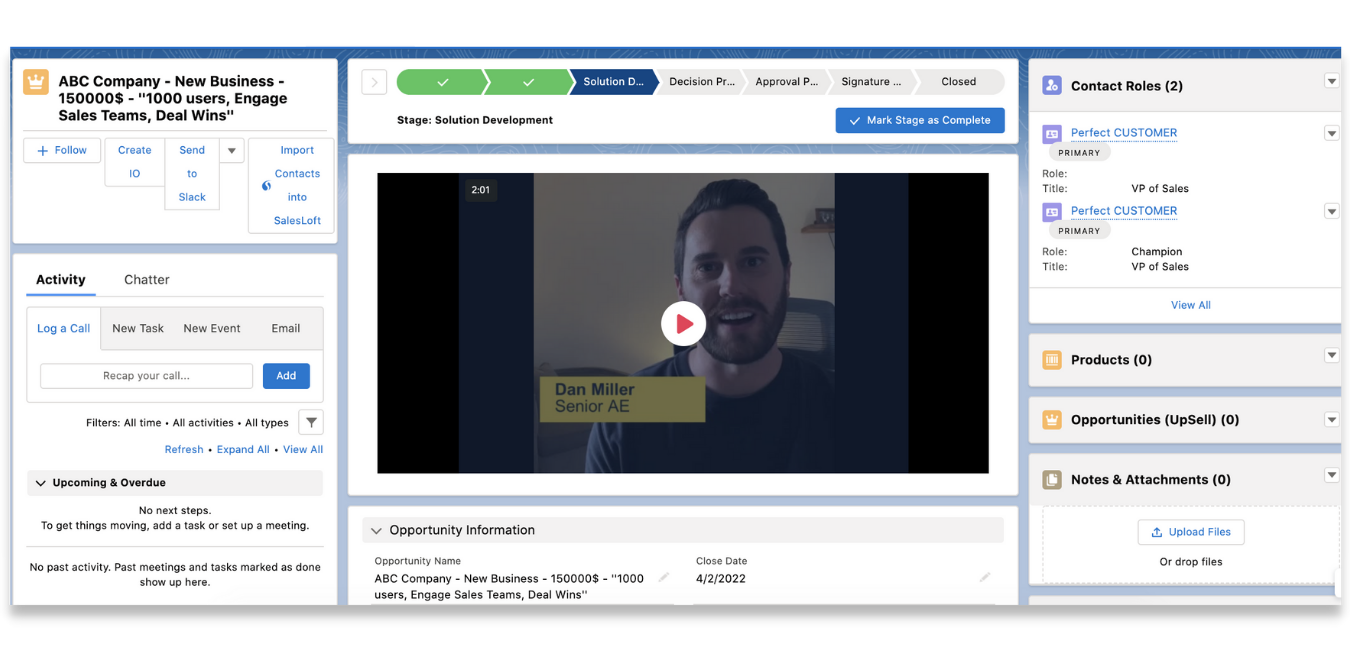The image size is (1350, 650).
Task: Switch to the Chatter tab
Action: 146,279
